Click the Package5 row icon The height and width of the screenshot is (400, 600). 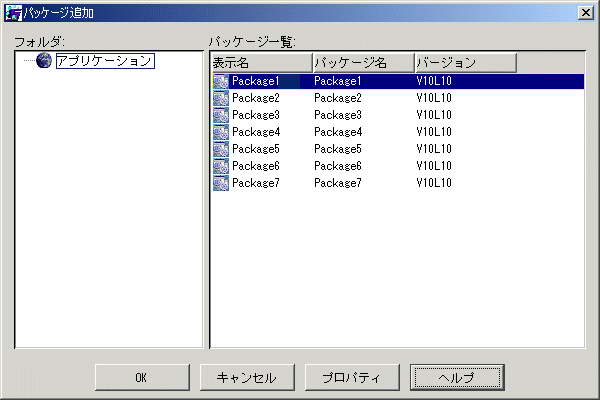pyautogui.click(x=221, y=149)
